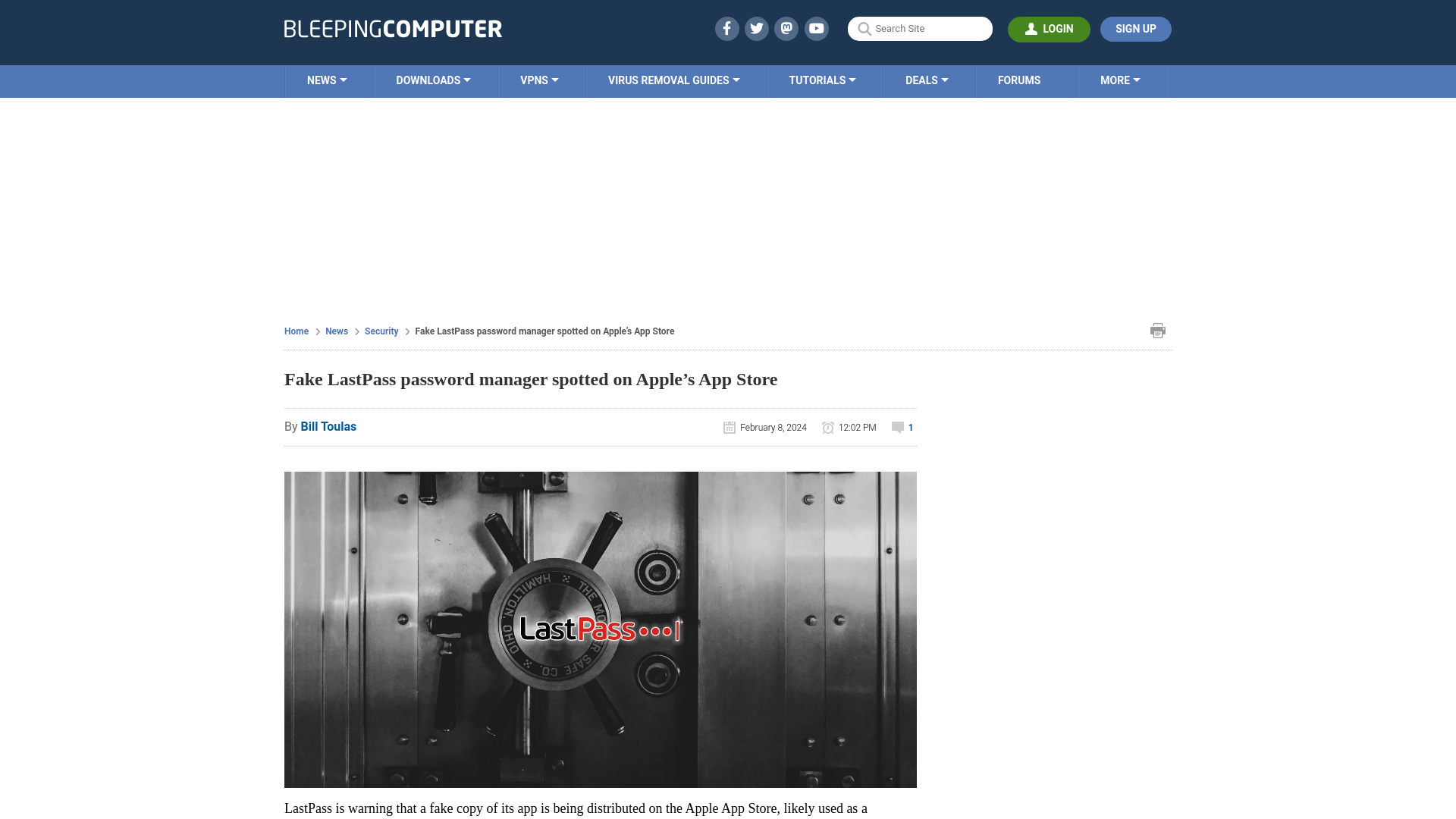The width and height of the screenshot is (1456, 819).
Task: Expand the VIRUS REMOVAL GUIDES menu
Action: 673,80
